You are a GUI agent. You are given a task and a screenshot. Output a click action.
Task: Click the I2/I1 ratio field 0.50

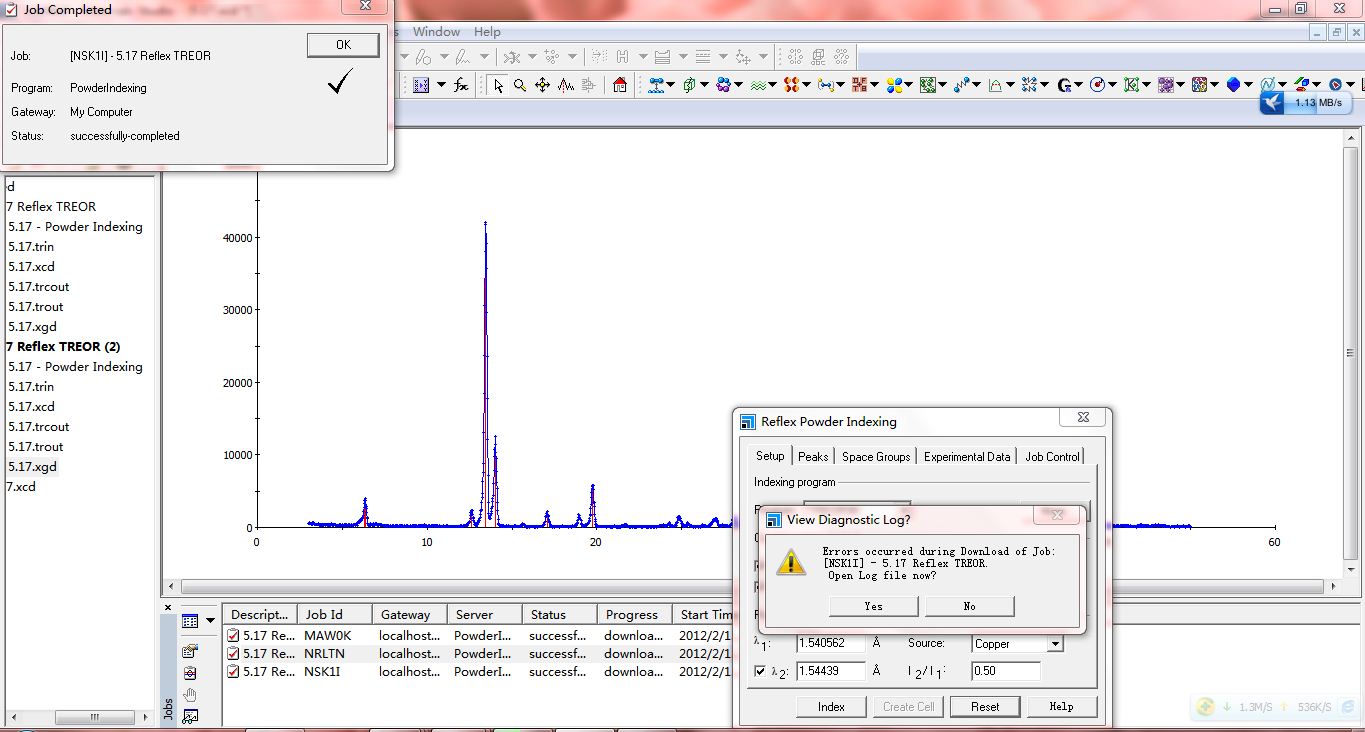[1006, 671]
